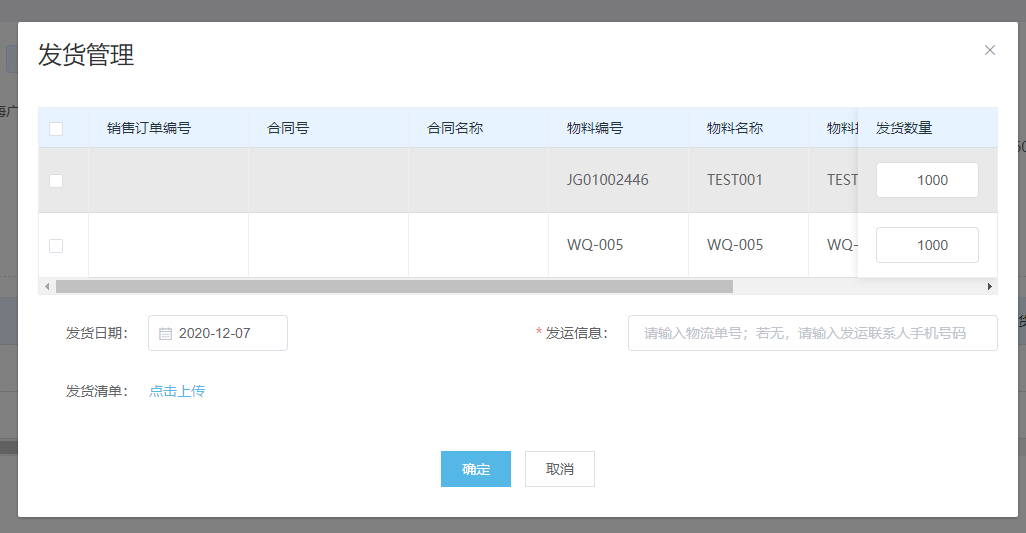Click the 物料名称 column header
This screenshot has width=1026, height=533.
pyautogui.click(x=735, y=128)
